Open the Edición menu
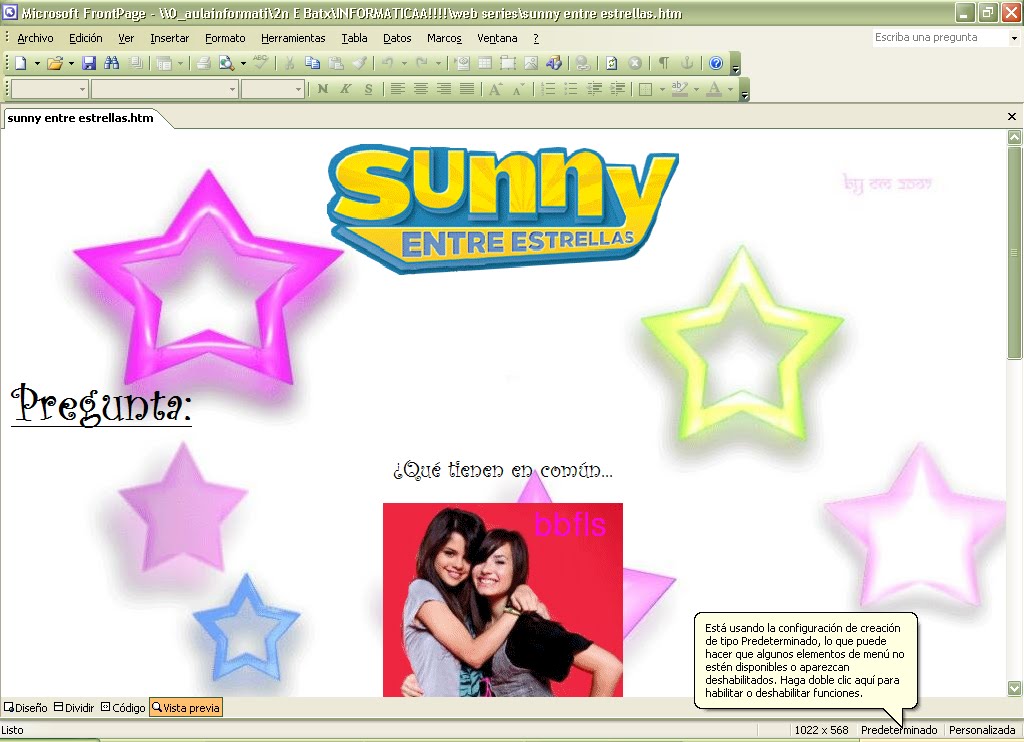 (x=86, y=39)
